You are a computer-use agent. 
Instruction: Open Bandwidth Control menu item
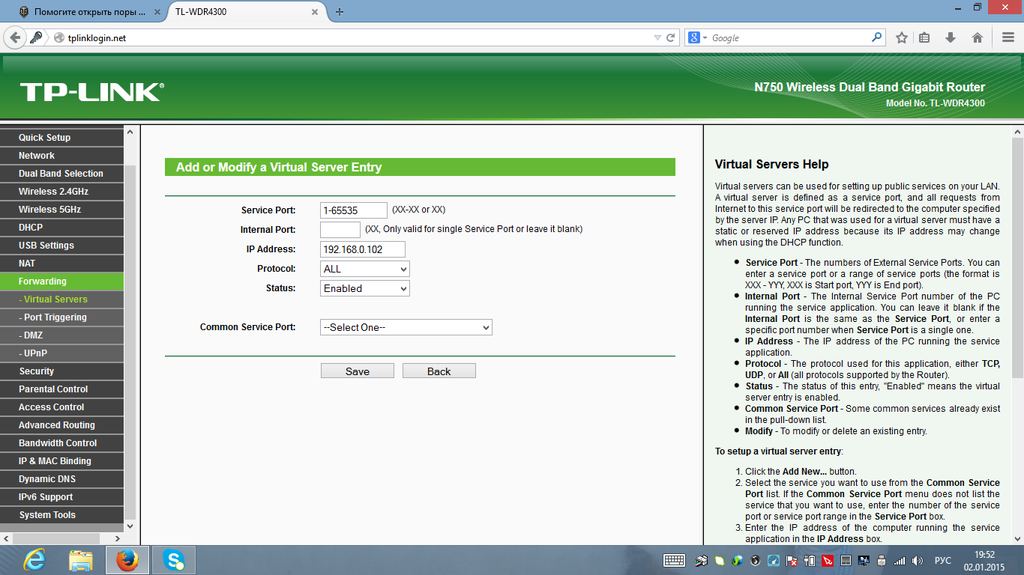[61, 443]
